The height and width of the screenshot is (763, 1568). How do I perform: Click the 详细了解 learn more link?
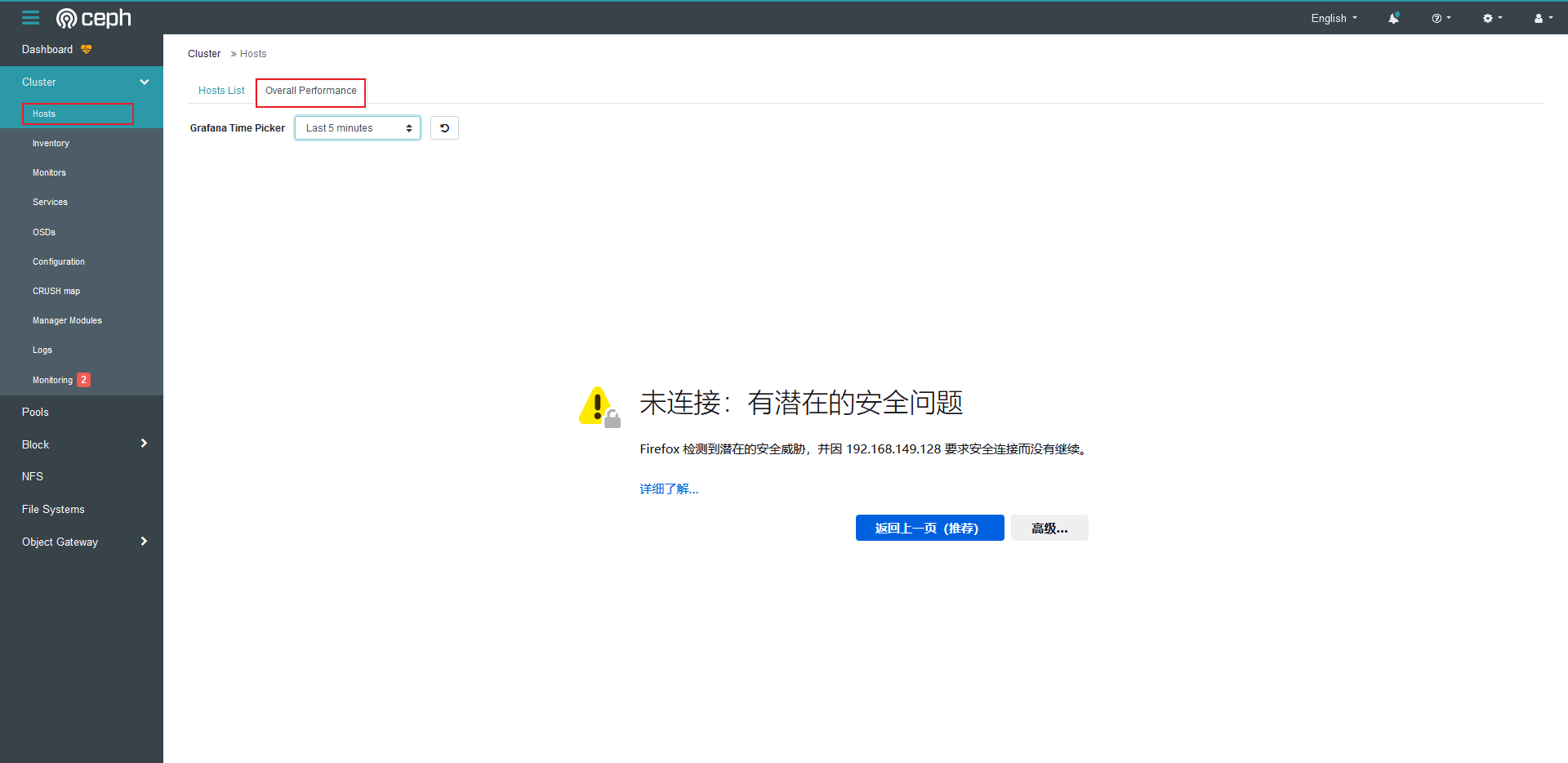(x=669, y=489)
